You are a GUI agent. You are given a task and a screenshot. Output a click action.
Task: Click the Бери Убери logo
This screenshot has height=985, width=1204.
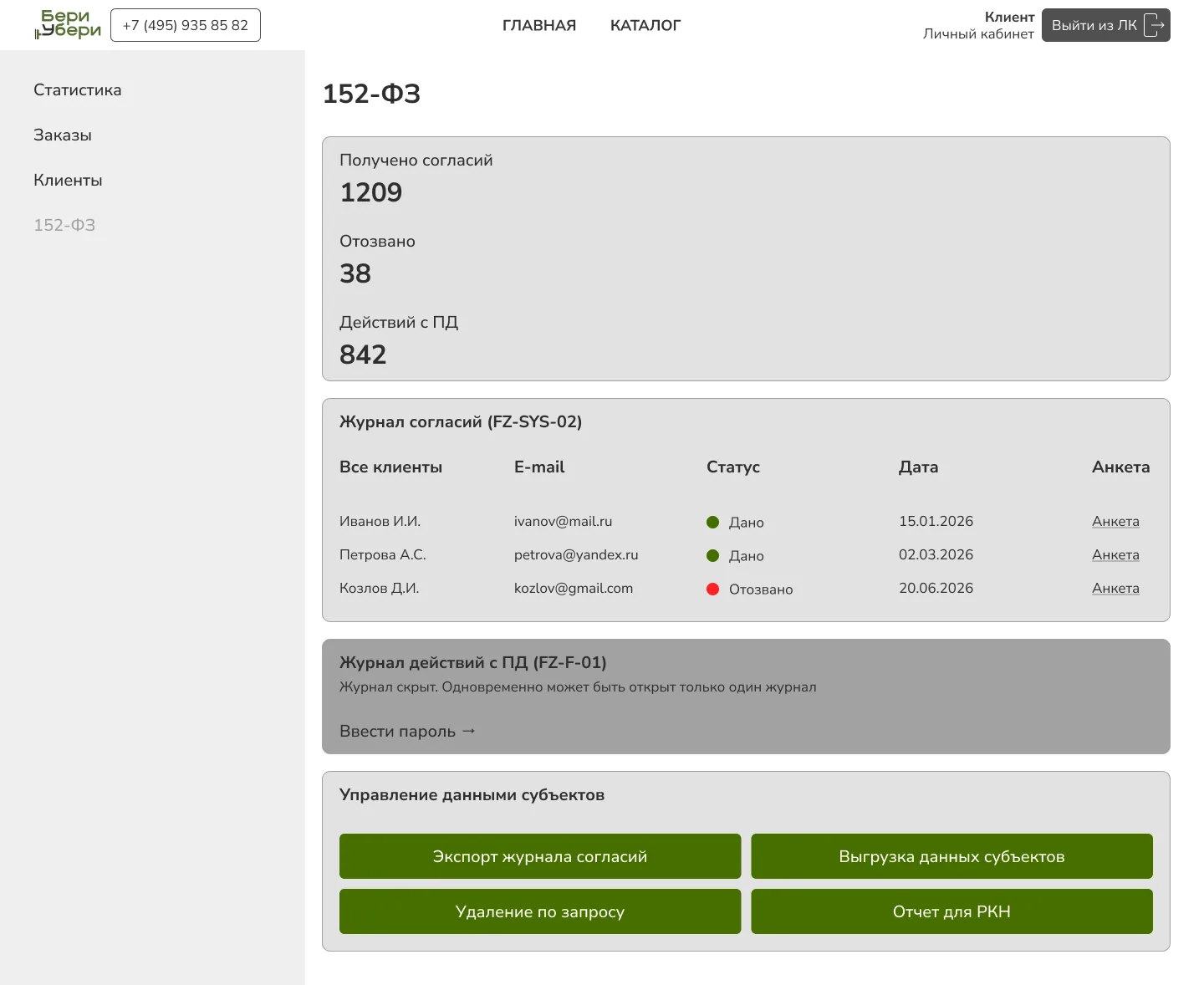68,25
